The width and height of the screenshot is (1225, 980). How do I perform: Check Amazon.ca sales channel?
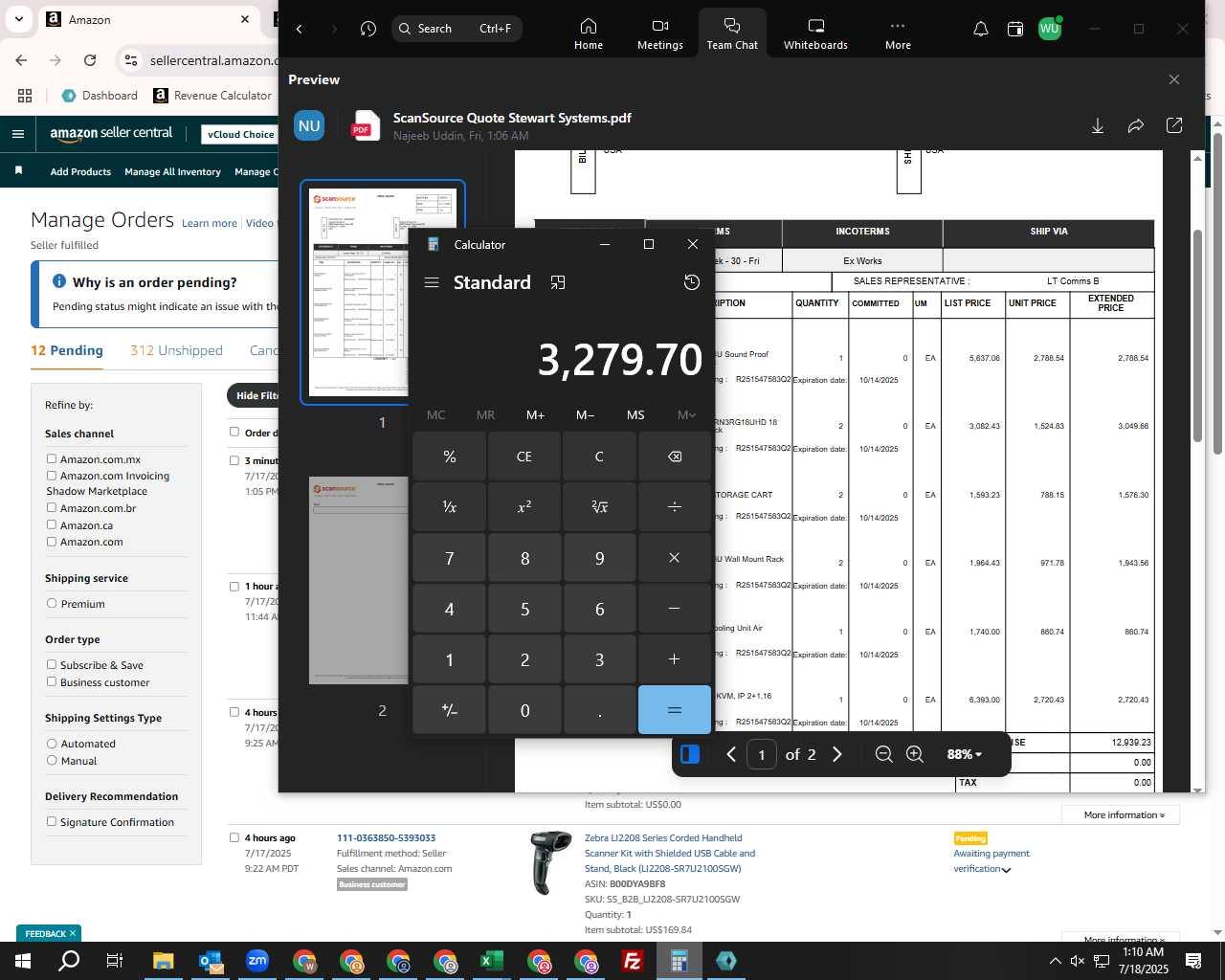click(x=52, y=524)
